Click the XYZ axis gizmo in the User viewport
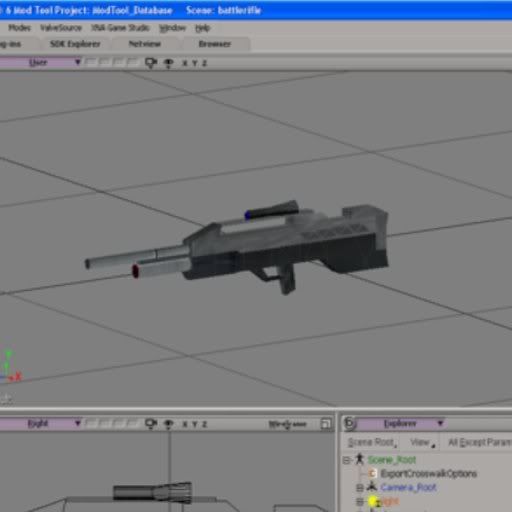This screenshot has height=512, width=512. click(10, 366)
